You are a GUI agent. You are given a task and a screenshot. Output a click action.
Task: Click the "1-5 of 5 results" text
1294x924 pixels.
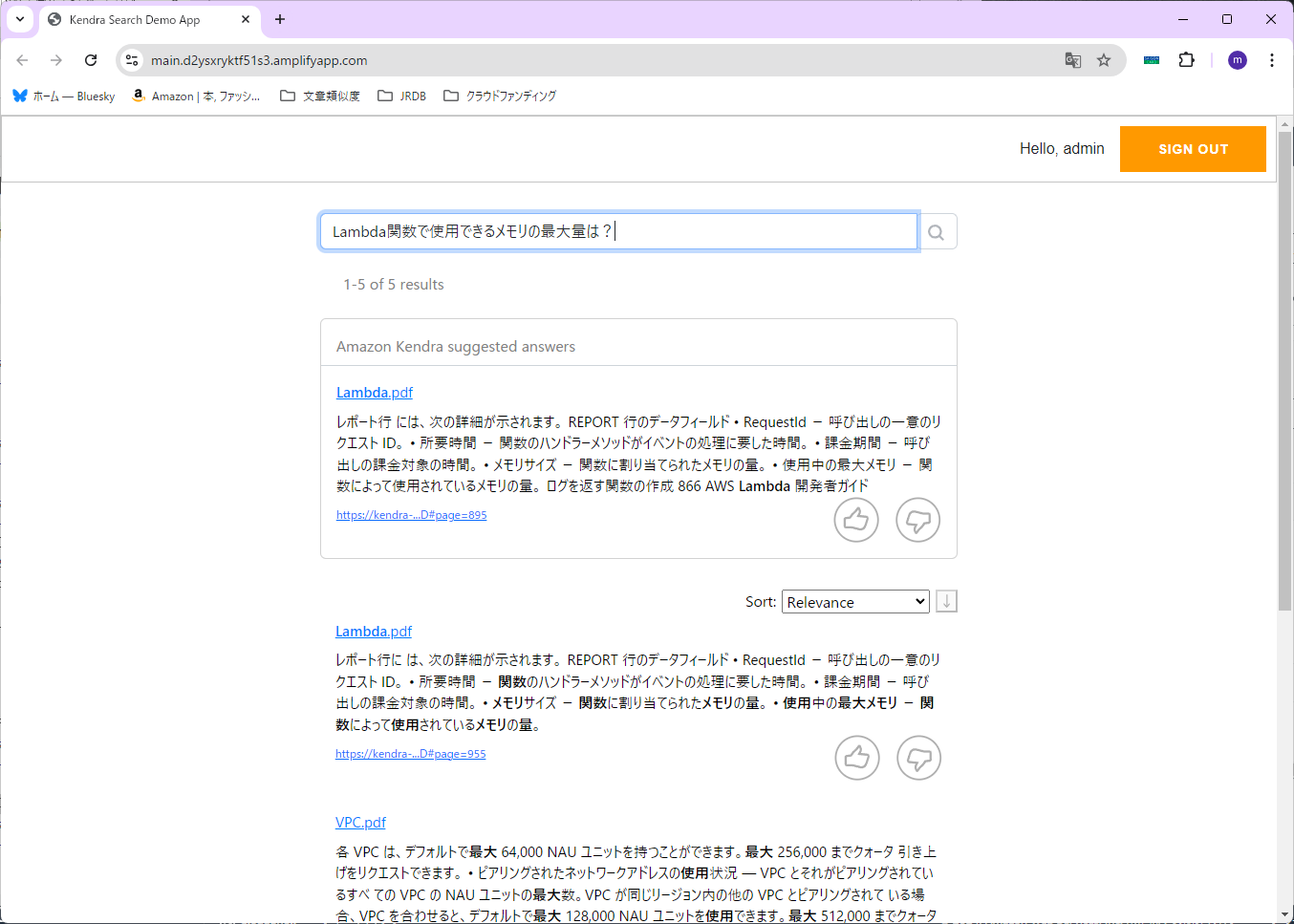point(394,285)
